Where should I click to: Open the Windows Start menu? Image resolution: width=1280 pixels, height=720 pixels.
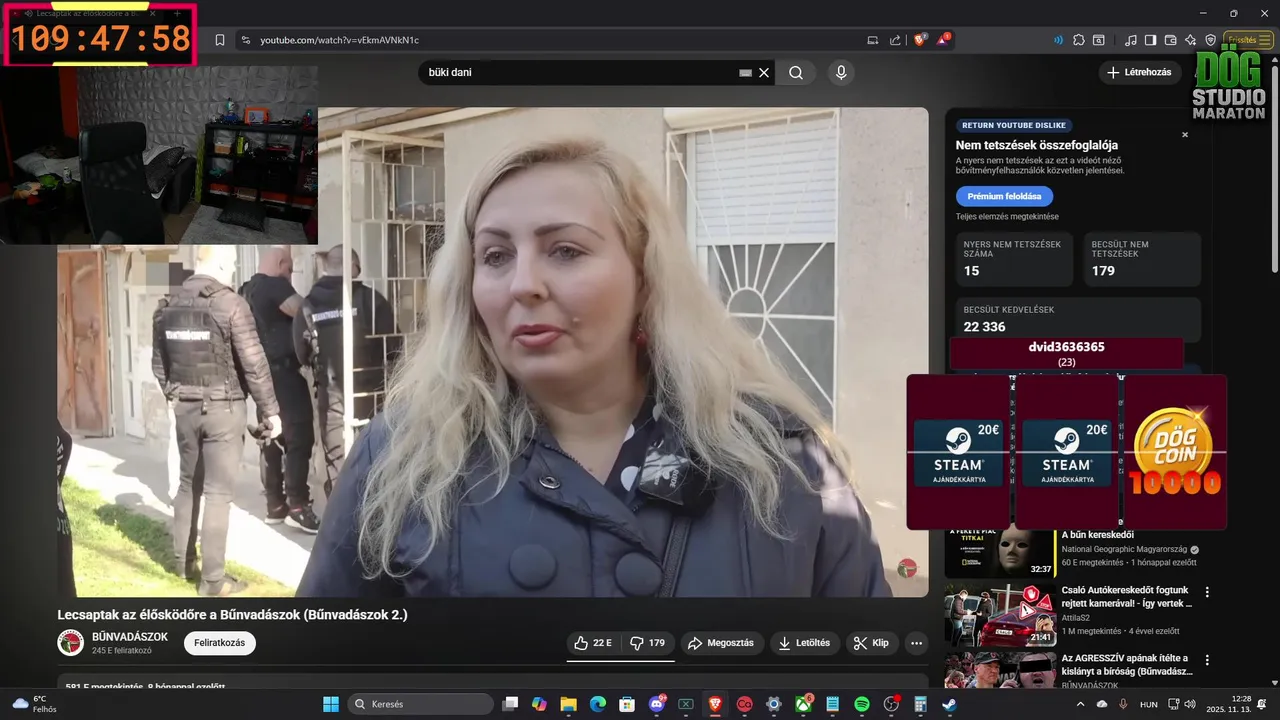(331, 704)
